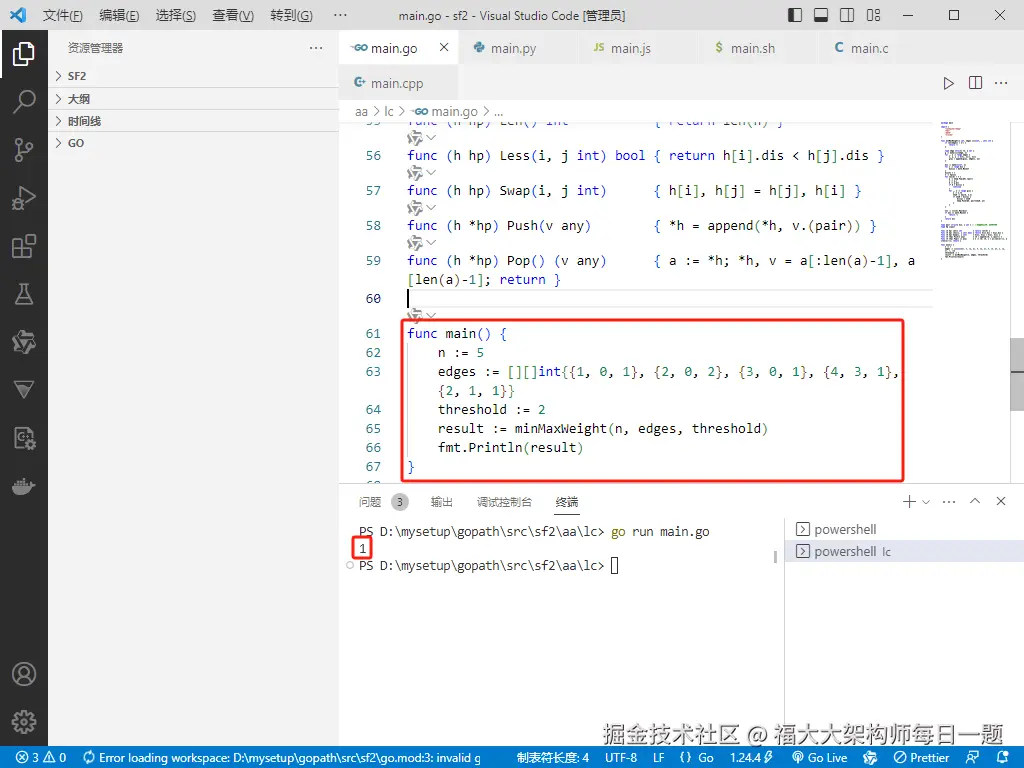Screen dimensions: 1024x768
Task: Open the Explorer view in activity bar
Action: [x=24, y=54]
